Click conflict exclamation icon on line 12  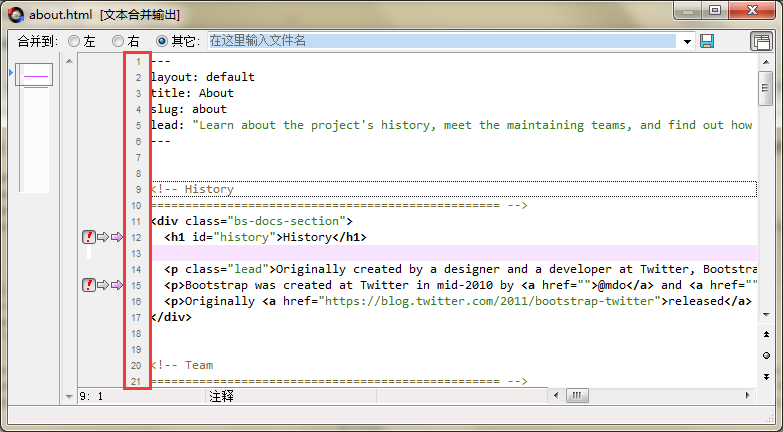pyautogui.click(x=89, y=237)
